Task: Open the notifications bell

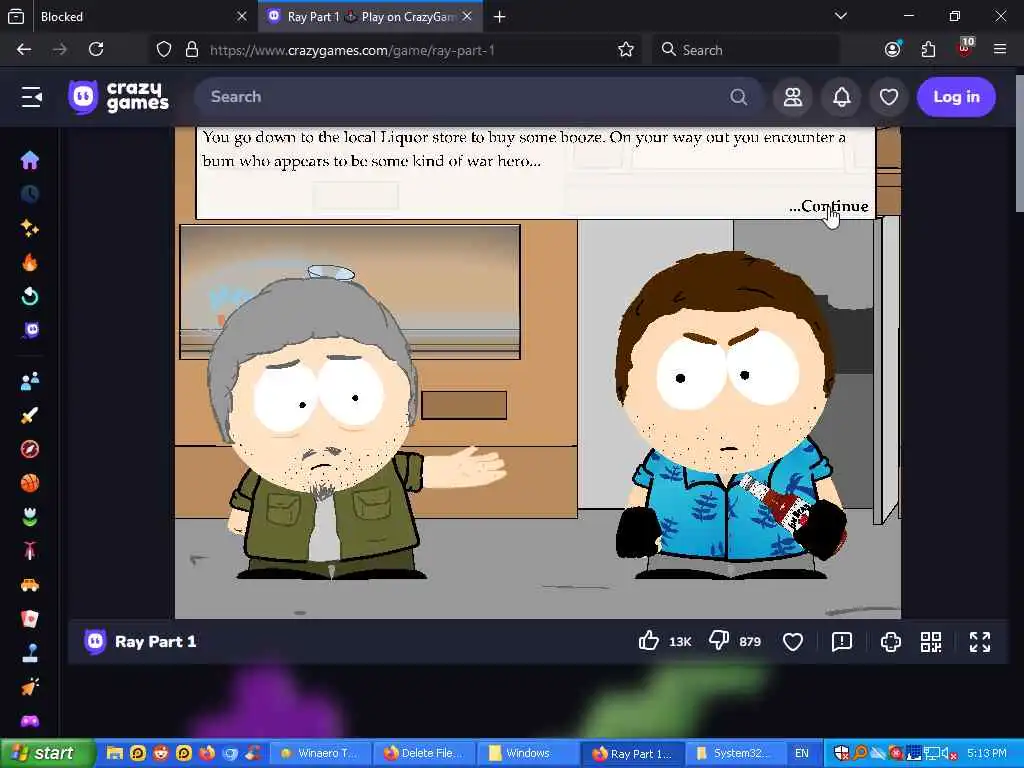Action: coord(841,97)
